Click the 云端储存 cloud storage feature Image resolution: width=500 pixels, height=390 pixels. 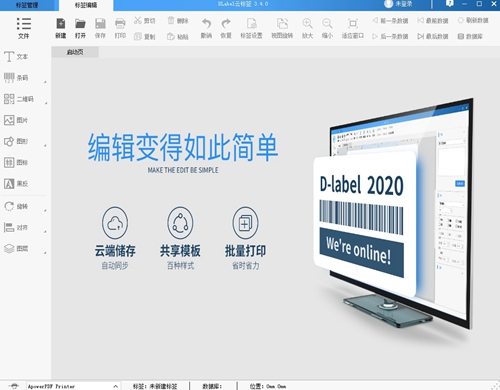pyautogui.click(x=115, y=238)
